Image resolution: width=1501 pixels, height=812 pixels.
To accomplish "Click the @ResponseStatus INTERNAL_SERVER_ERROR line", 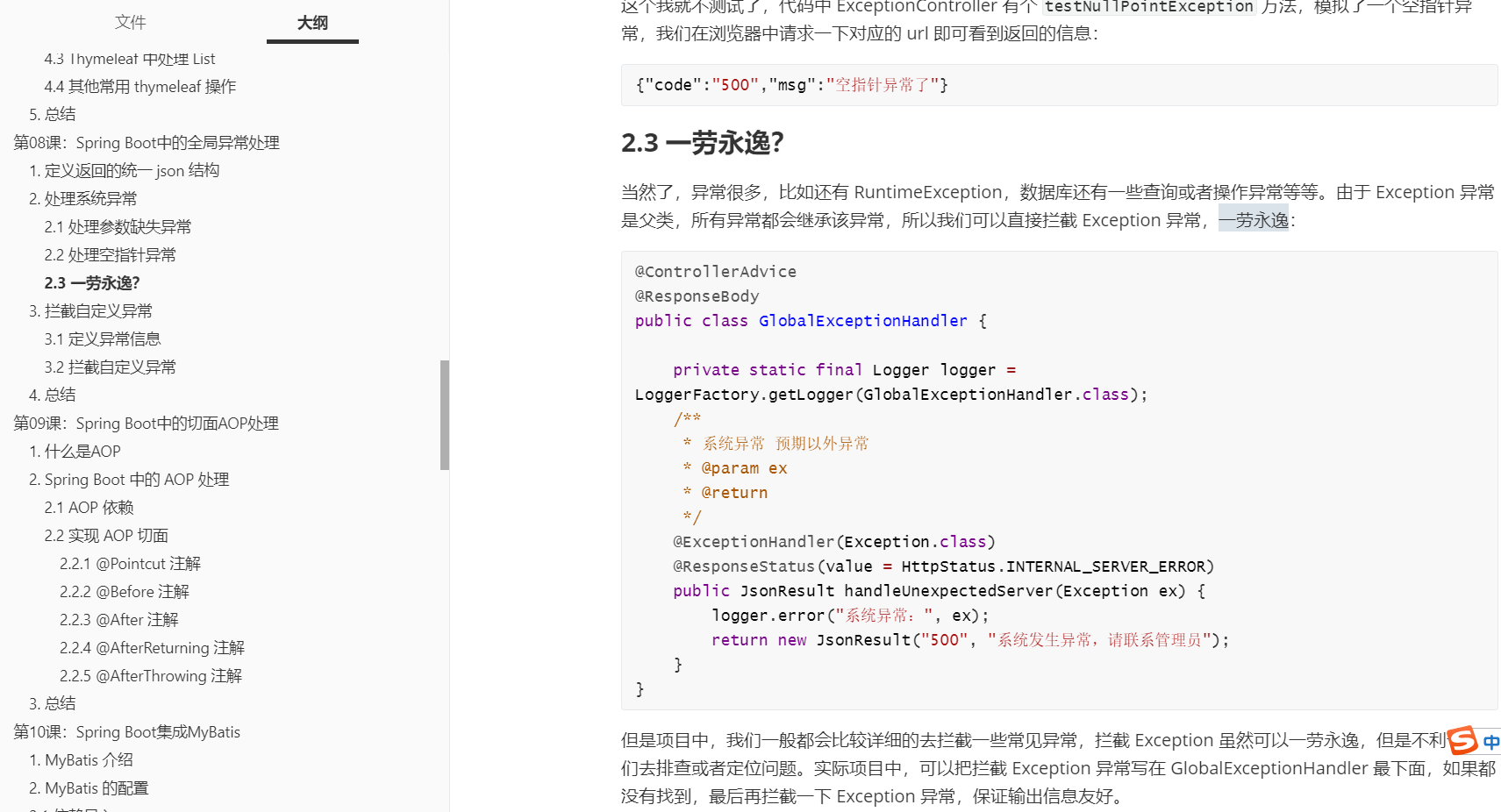I will point(943,566).
